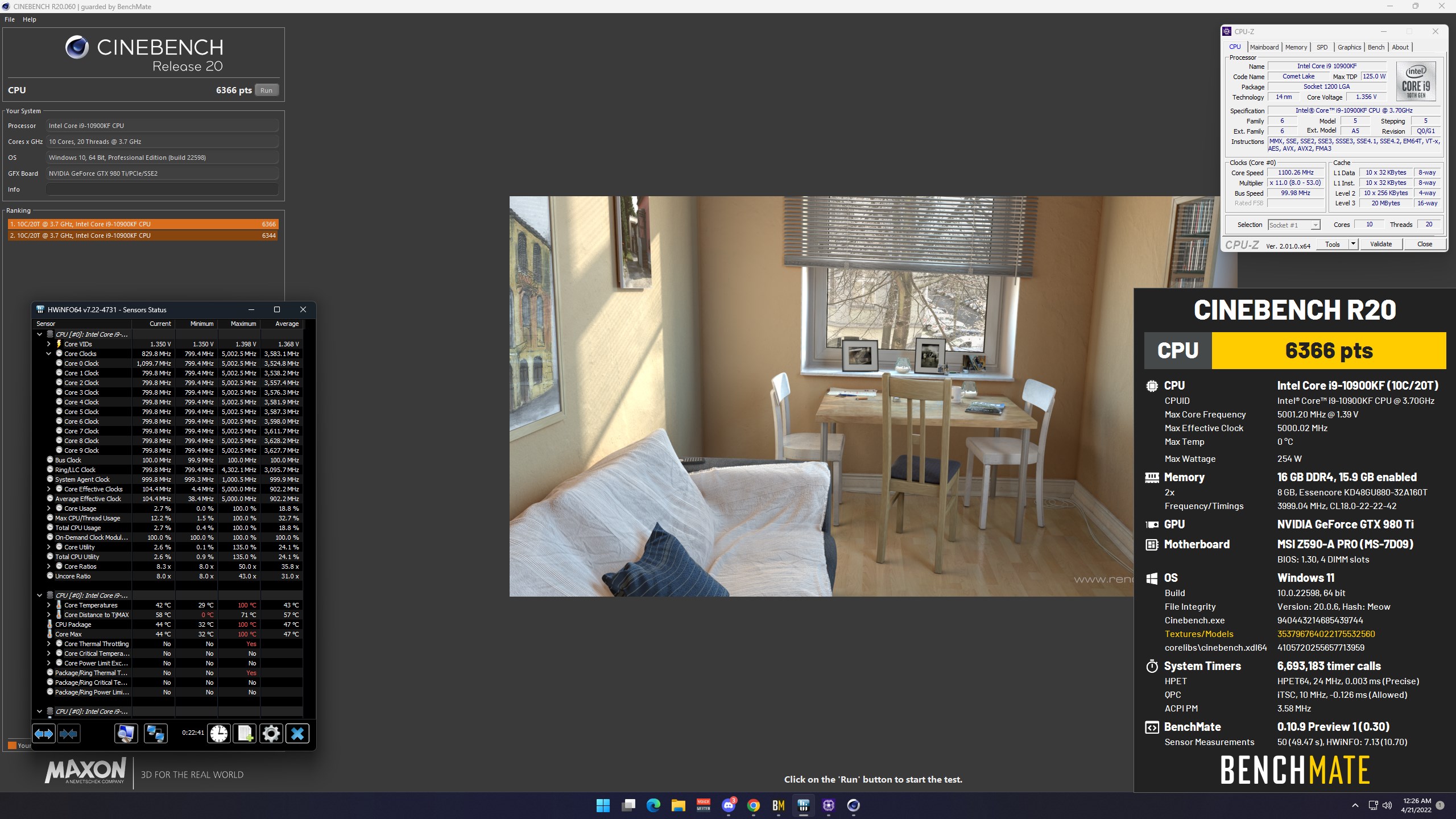Screen dimensions: 1456x819
Task: Expand Core Ratios row in HWiNFO
Action: point(48,566)
